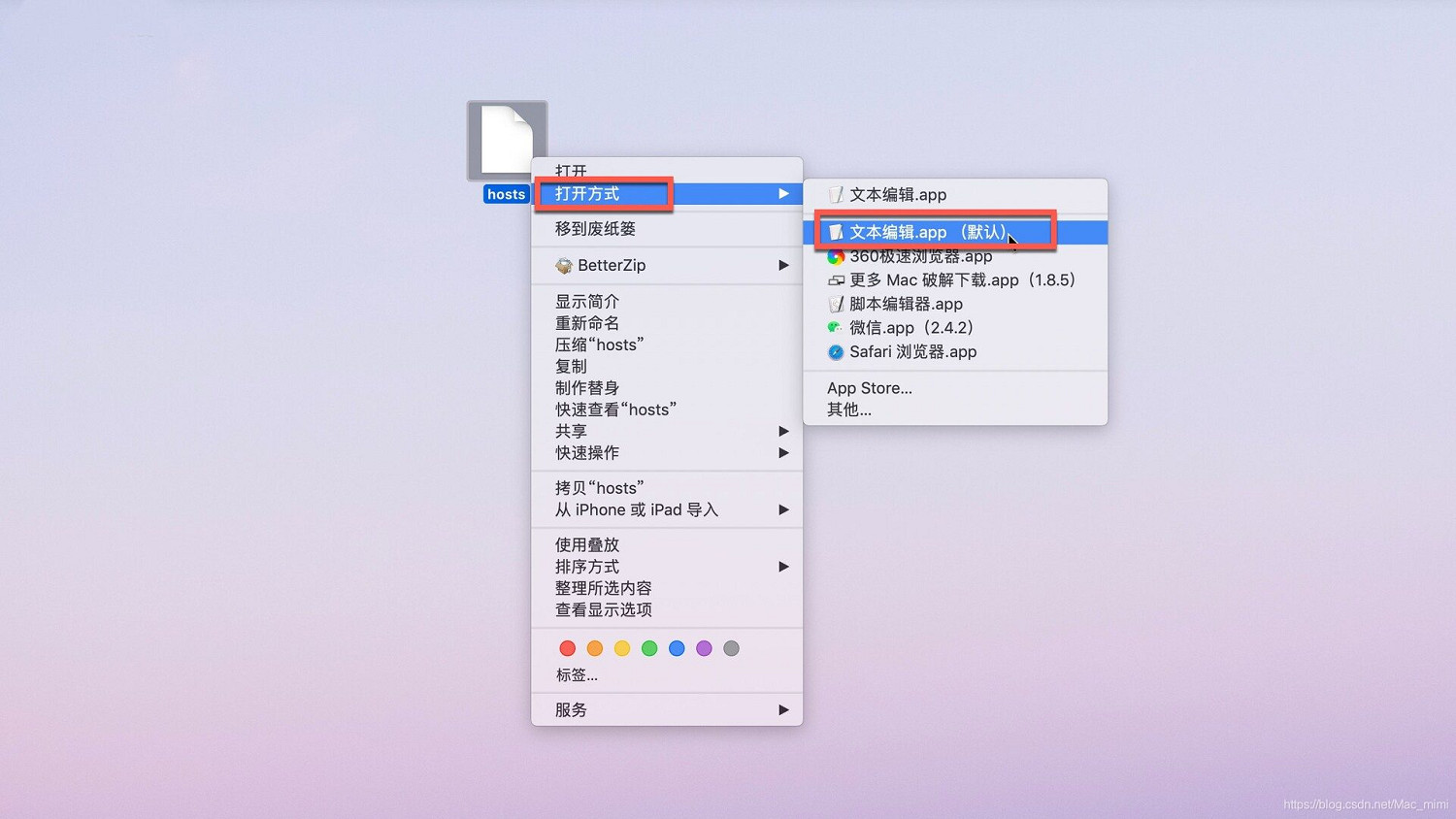Pick the top 文本编辑.app entry
The image size is (1456, 819).
898,195
